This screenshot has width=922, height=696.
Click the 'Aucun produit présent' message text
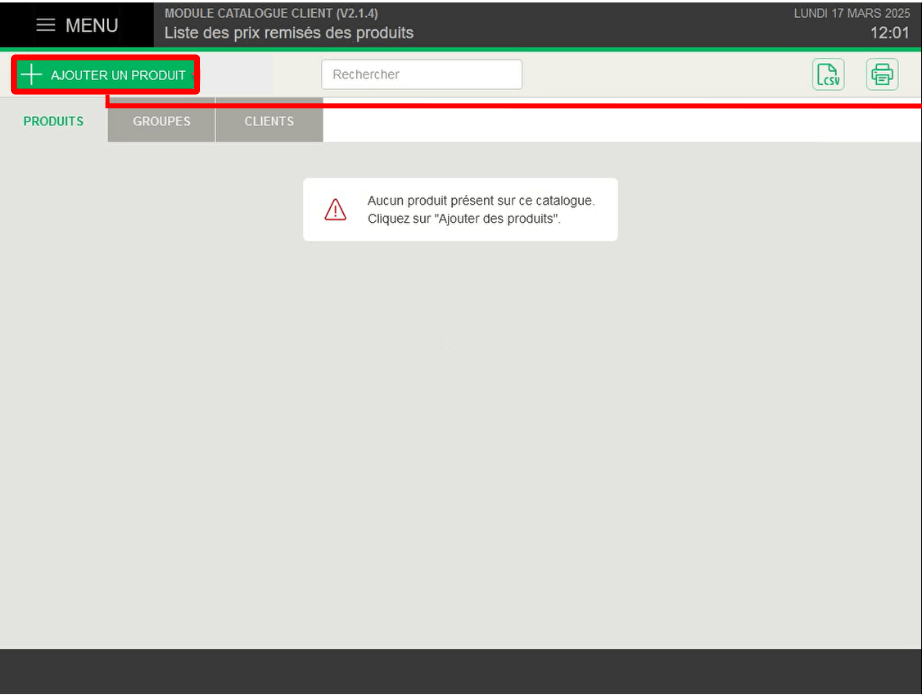480,200
